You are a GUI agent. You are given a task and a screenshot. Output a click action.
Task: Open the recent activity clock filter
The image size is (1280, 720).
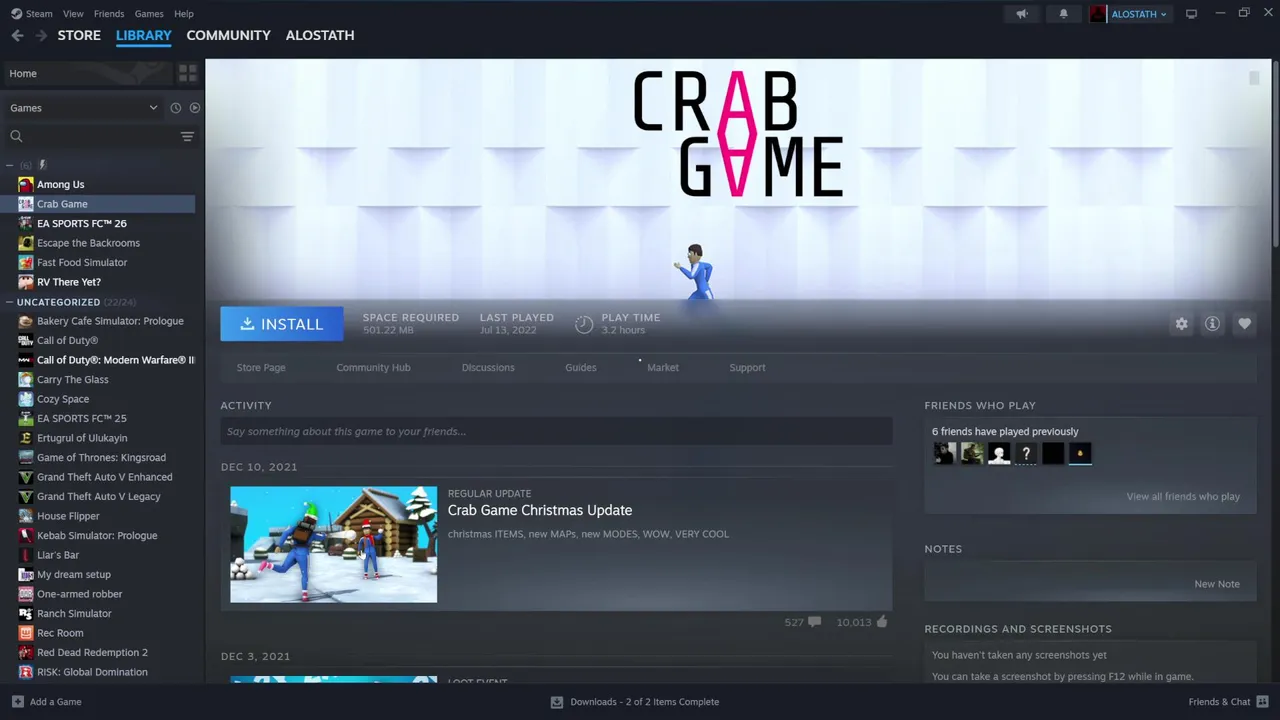pos(175,108)
